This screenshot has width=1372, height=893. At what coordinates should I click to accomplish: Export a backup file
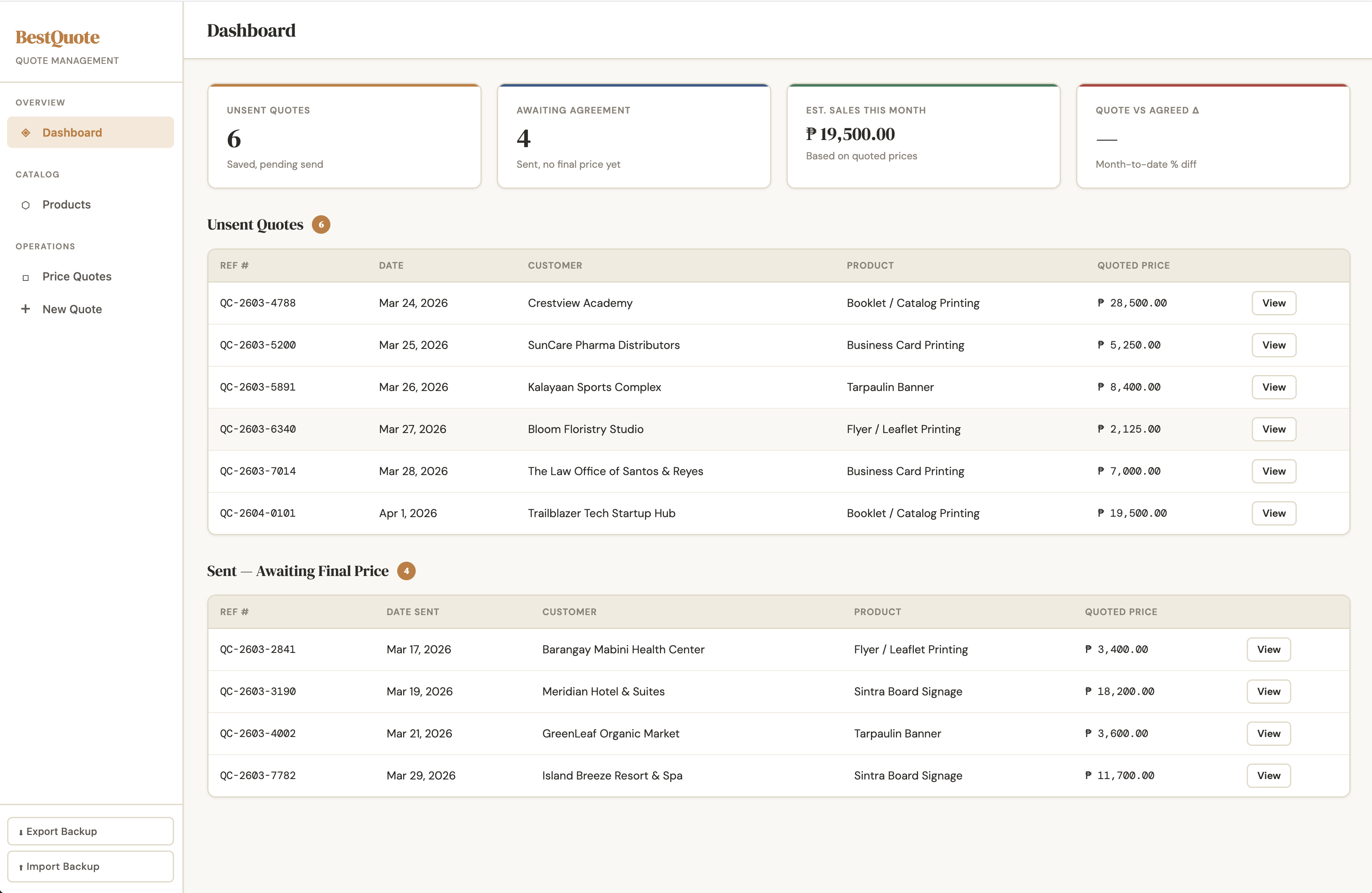90,831
